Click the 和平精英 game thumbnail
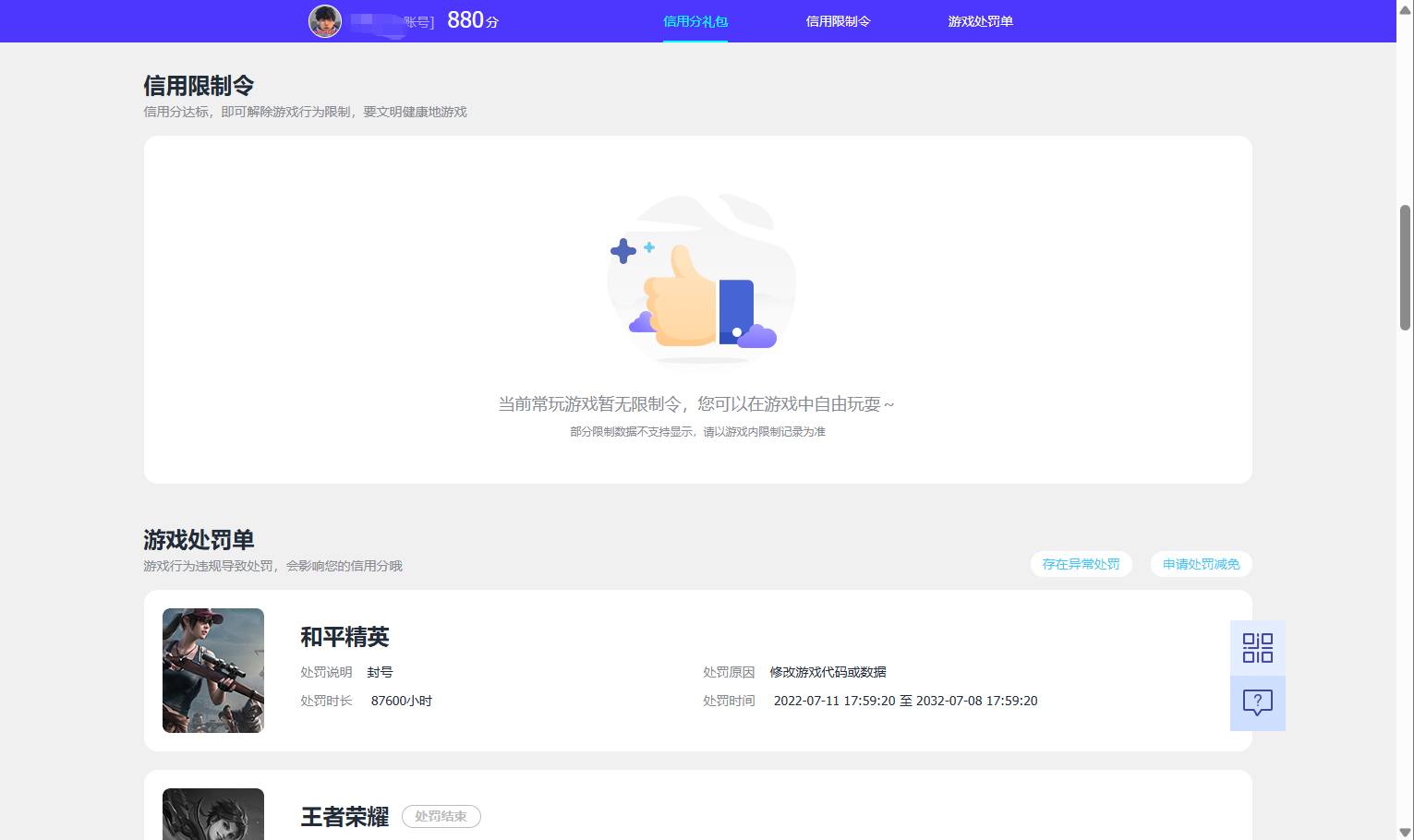1414x840 pixels. tap(213, 670)
